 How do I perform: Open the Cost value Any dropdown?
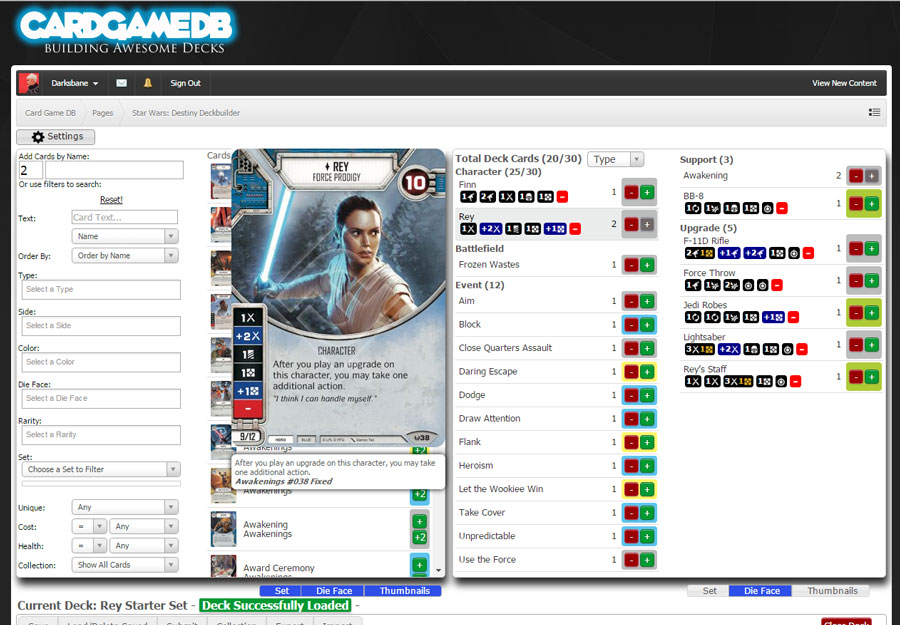pyautogui.click(x=143, y=526)
